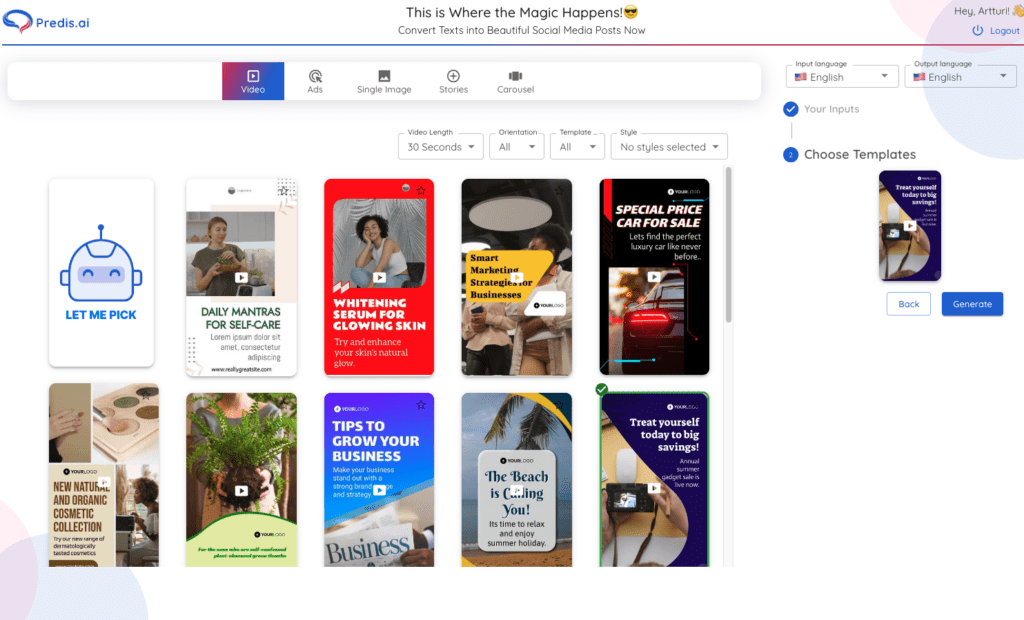This screenshot has width=1024, height=620.
Task: Play the fern plant template video
Action: pyautogui.click(x=241, y=491)
